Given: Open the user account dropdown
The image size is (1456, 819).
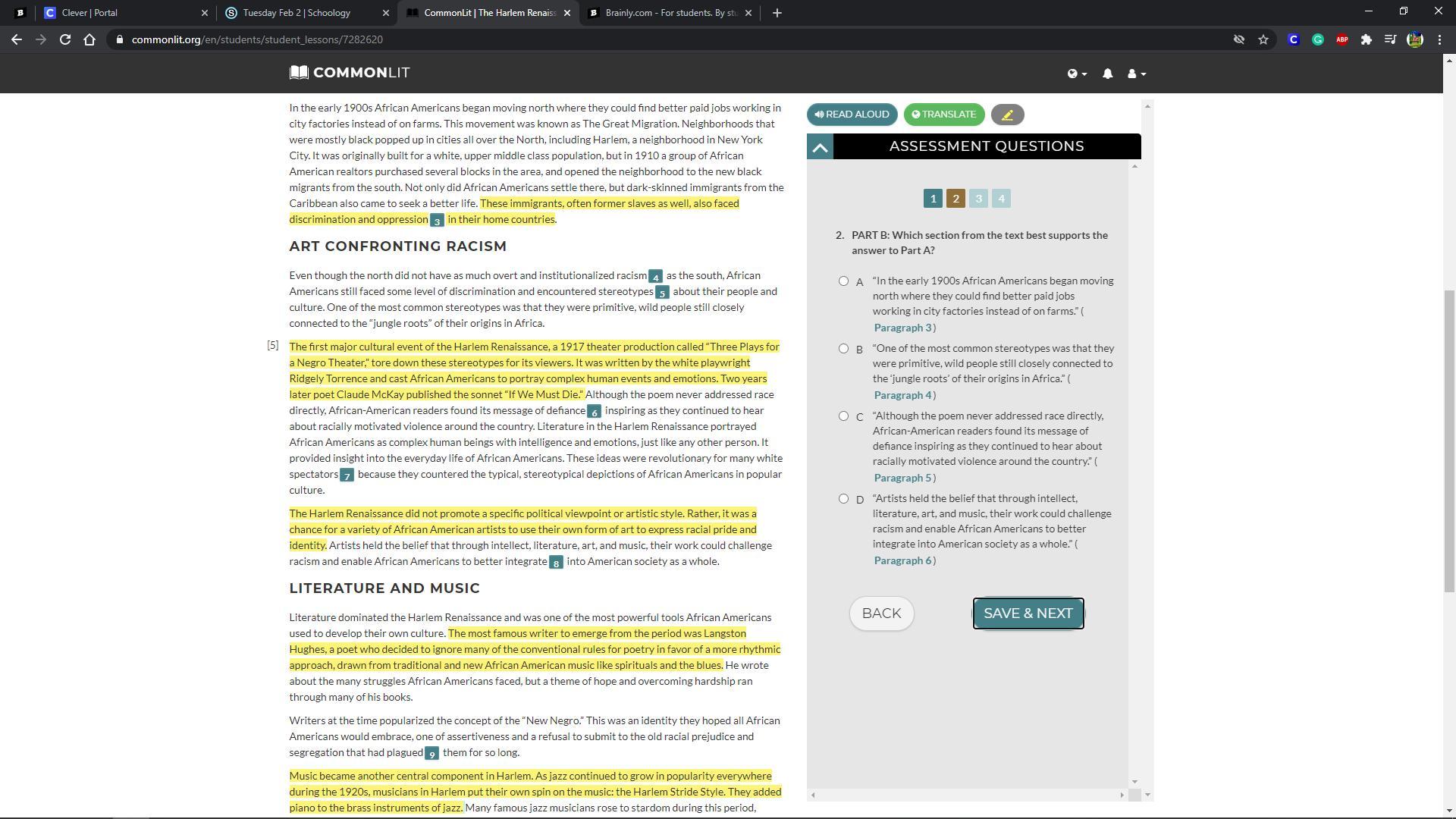Looking at the screenshot, I should click(x=1136, y=74).
